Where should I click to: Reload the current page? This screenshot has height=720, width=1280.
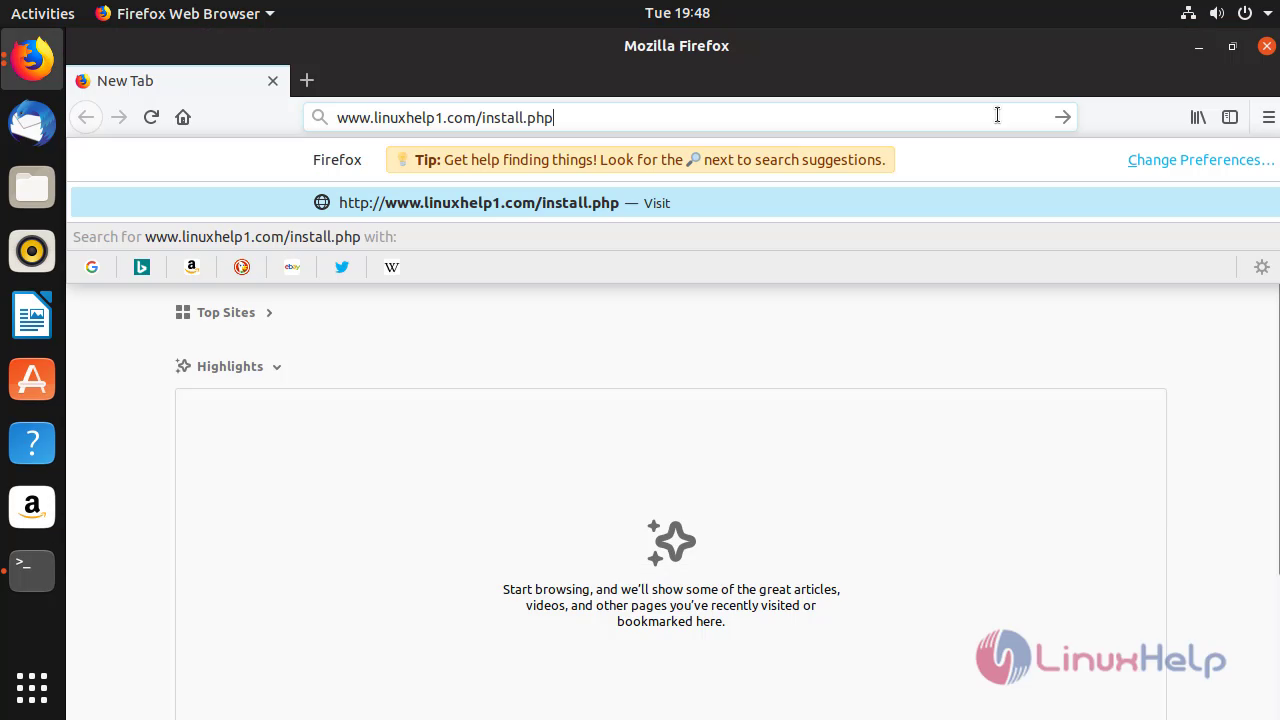click(x=151, y=117)
